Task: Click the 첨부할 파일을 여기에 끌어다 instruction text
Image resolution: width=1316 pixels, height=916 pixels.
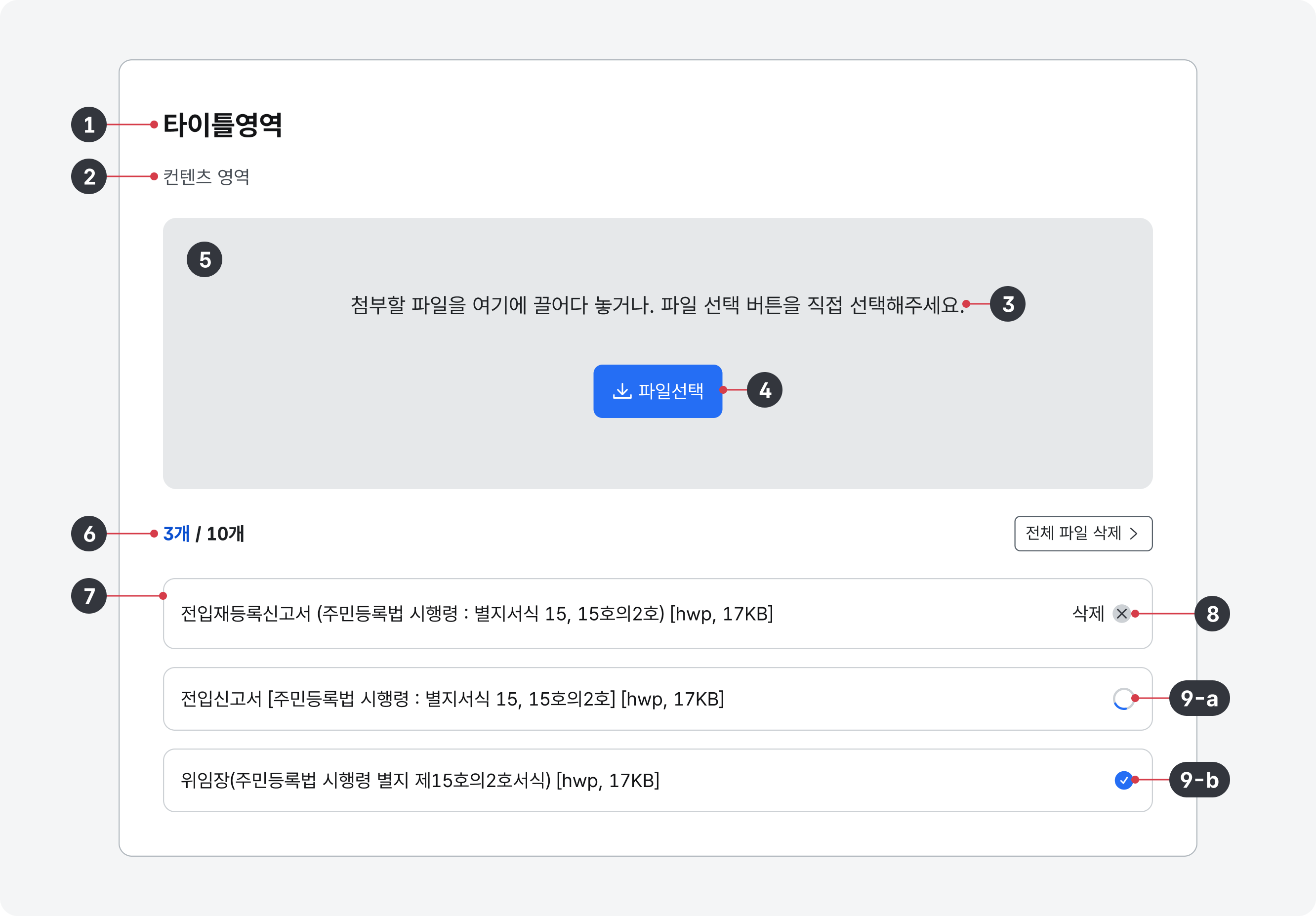Action: coord(658,305)
